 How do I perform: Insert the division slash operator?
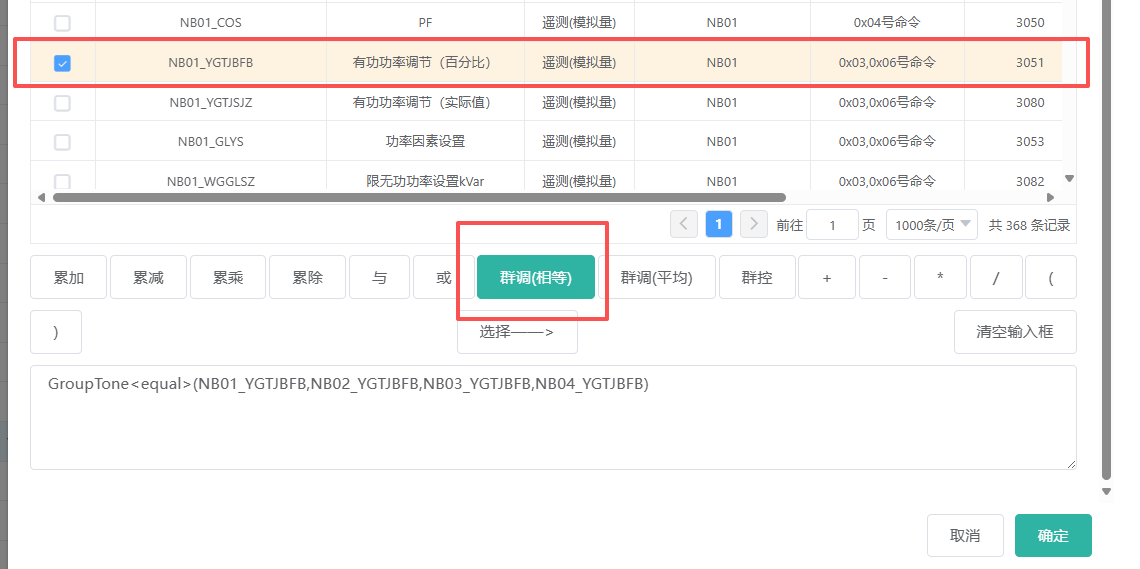pos(995,278)
